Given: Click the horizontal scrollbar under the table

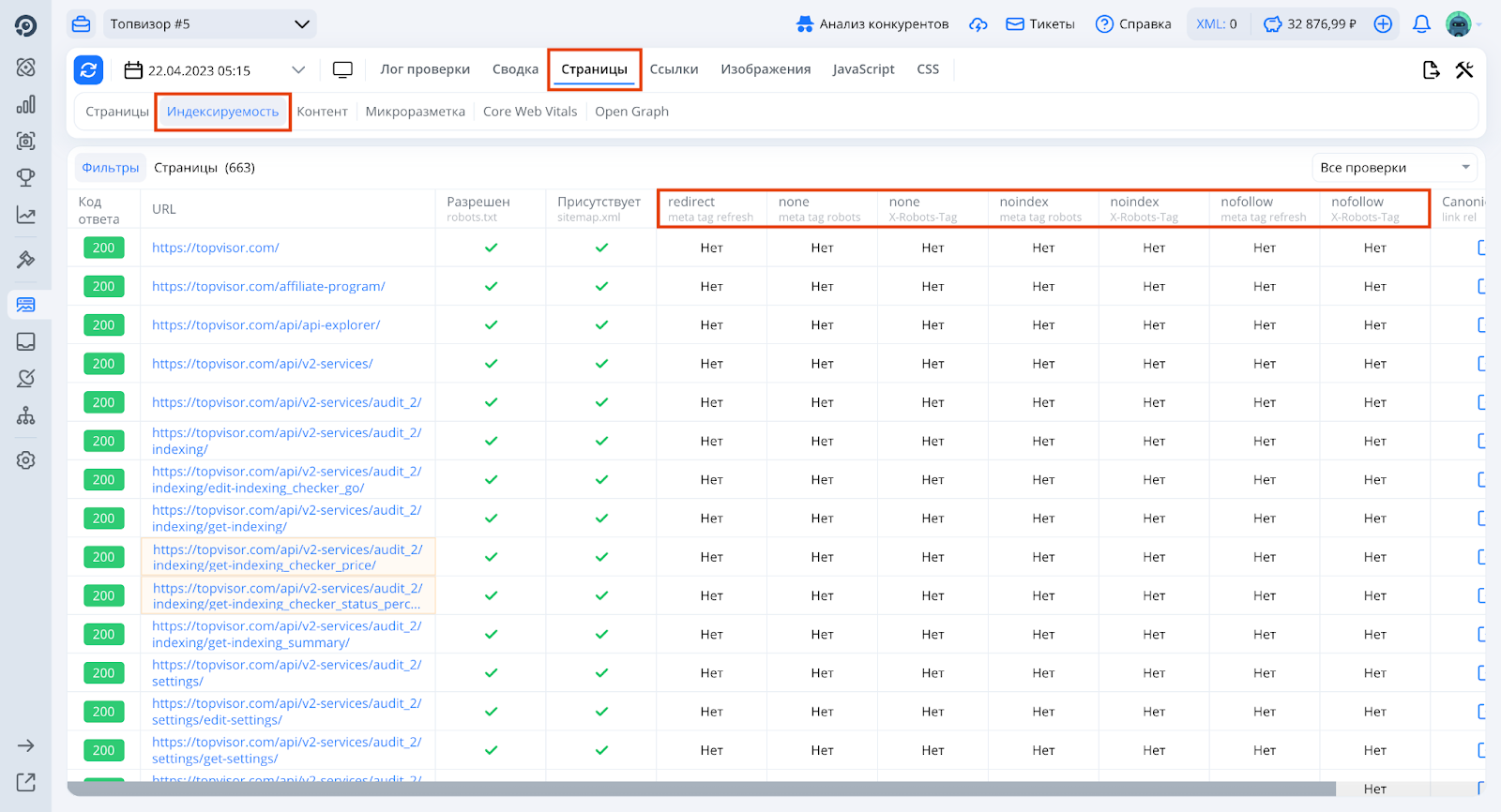Looking at the screenshot, I should 701,789.
